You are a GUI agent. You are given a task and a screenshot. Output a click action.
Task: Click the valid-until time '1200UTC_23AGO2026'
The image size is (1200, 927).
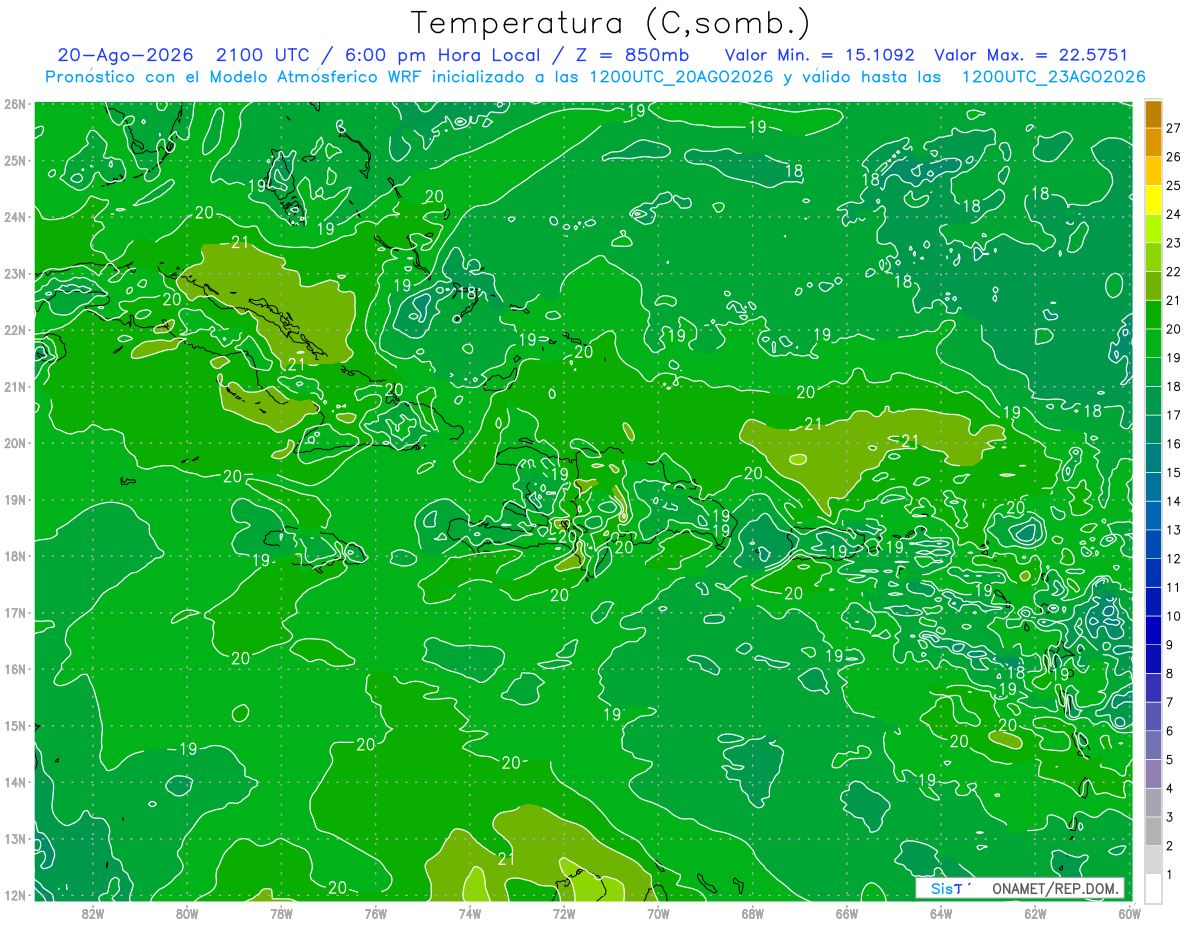(1053, 77)
